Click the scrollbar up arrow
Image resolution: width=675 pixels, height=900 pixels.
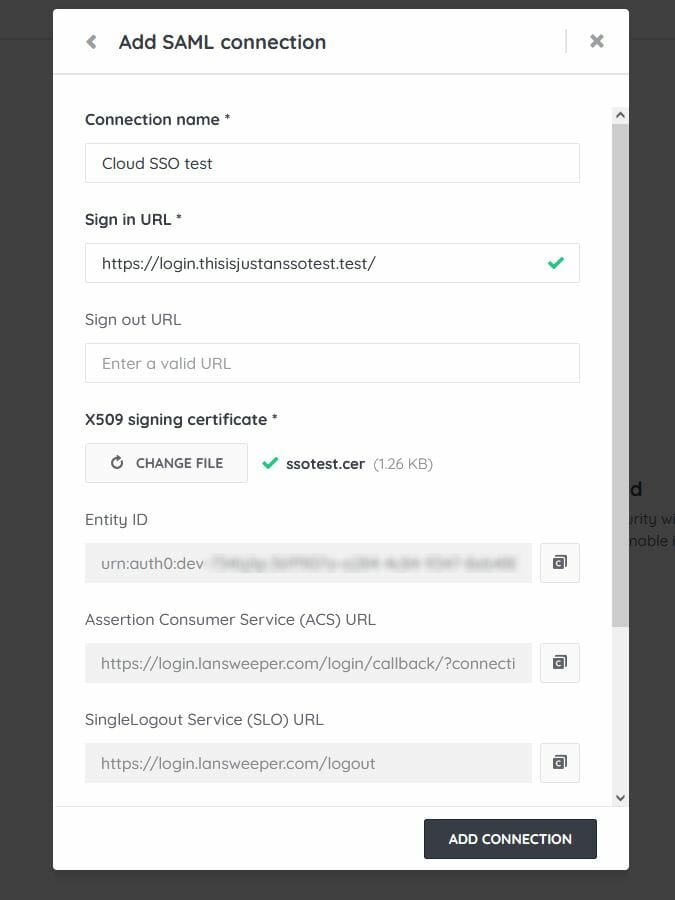[x=620, y=116]
